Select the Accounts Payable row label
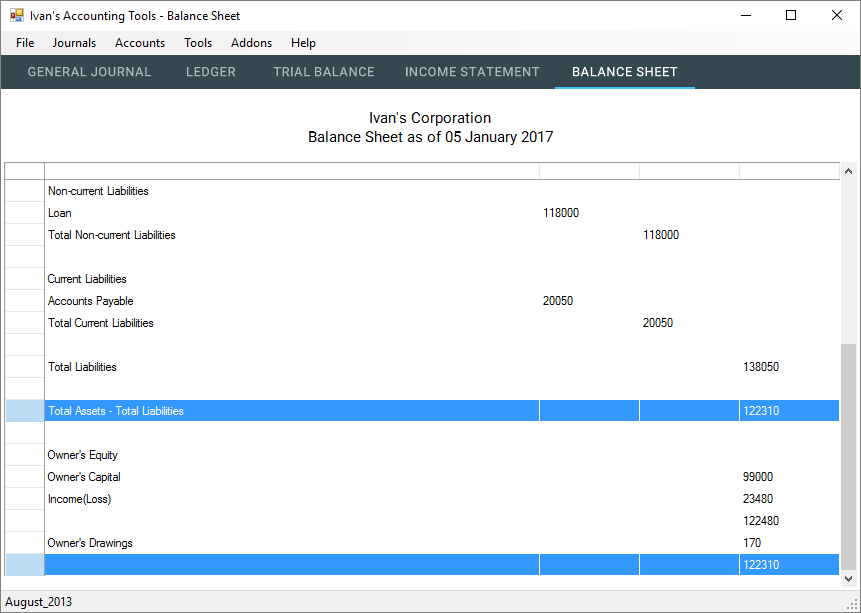The image size is (861, 613). (91, 301)
